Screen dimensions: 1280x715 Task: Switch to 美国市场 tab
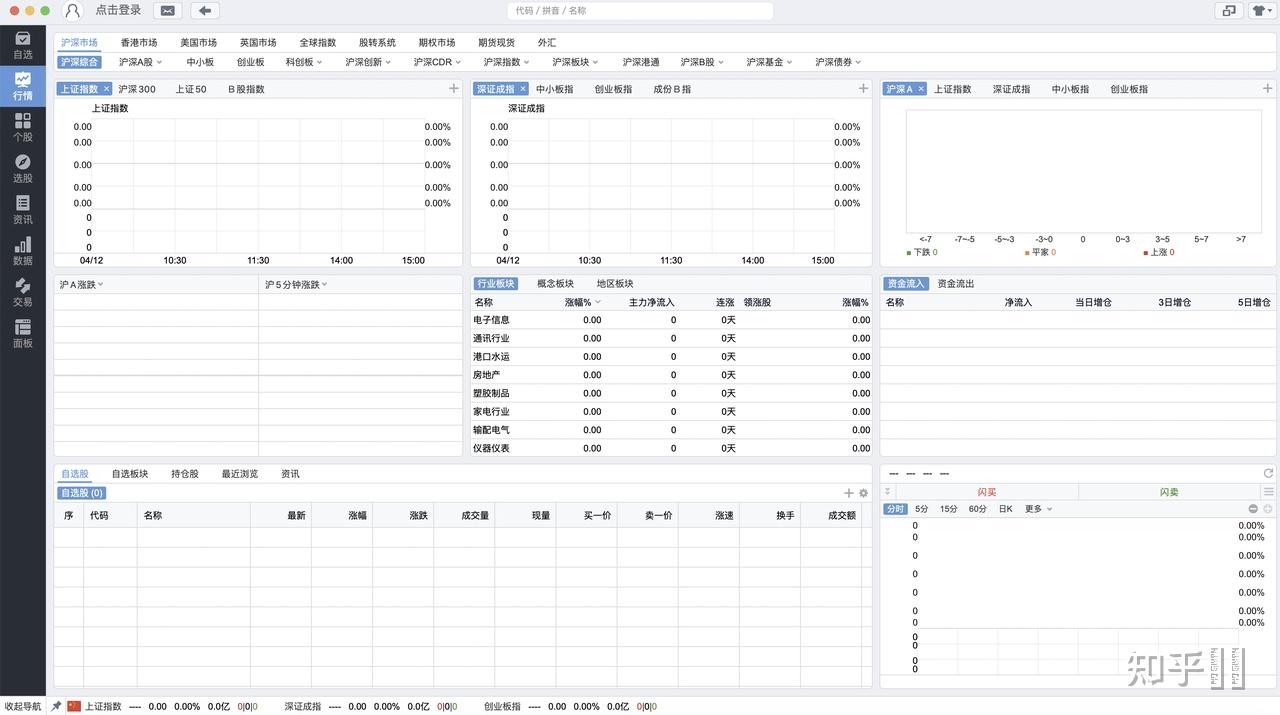point(198,43)
